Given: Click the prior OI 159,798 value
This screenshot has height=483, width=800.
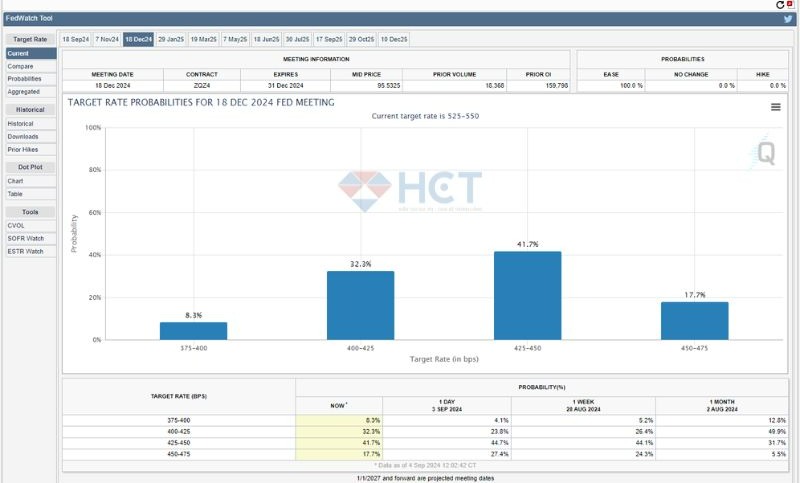Looking at the screenshot, I should click(557, 86).
